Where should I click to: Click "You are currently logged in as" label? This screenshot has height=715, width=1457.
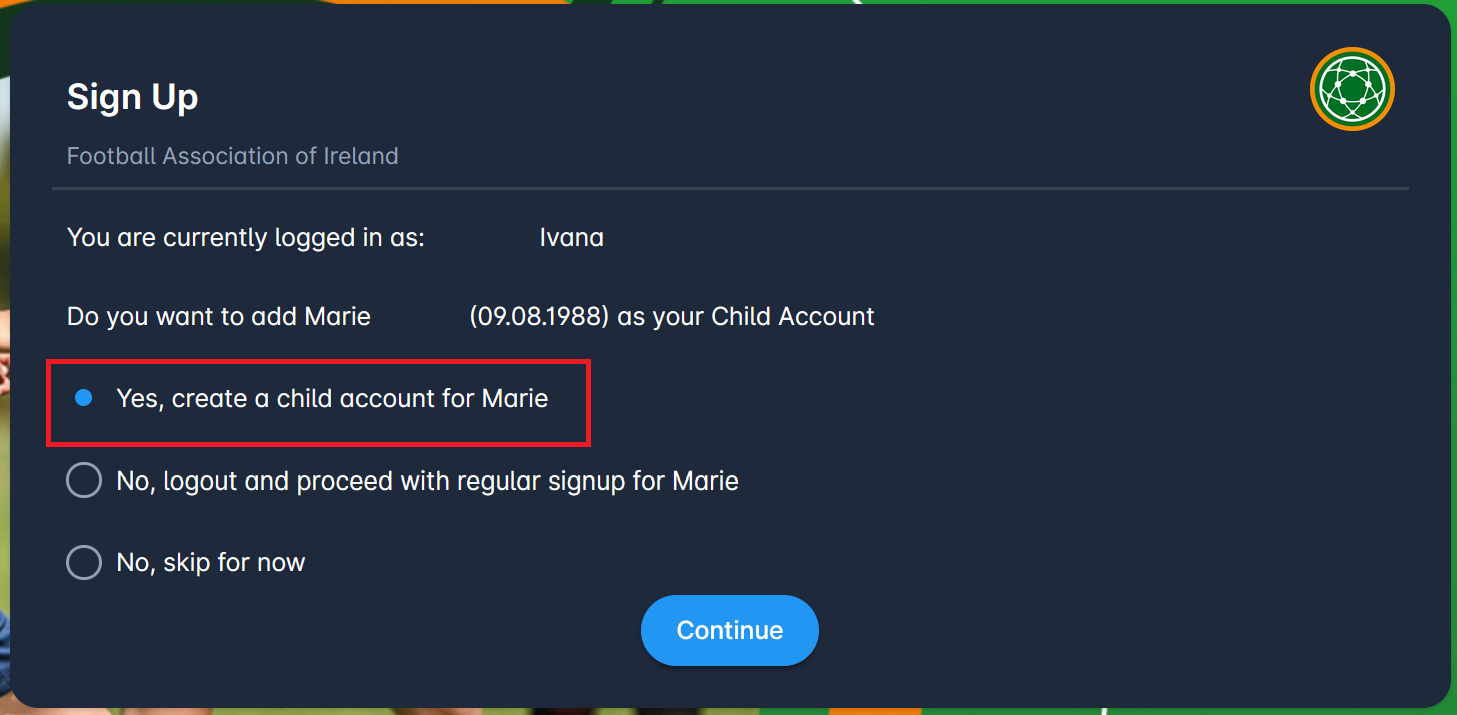(x=245, y=237)
